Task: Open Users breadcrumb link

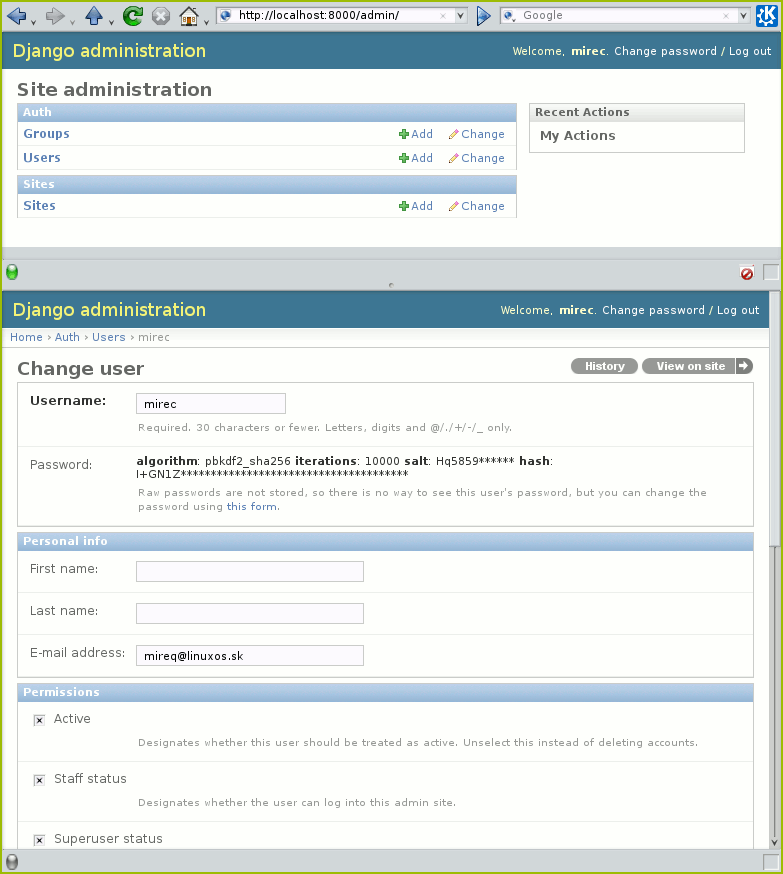Action: point(109,337)
